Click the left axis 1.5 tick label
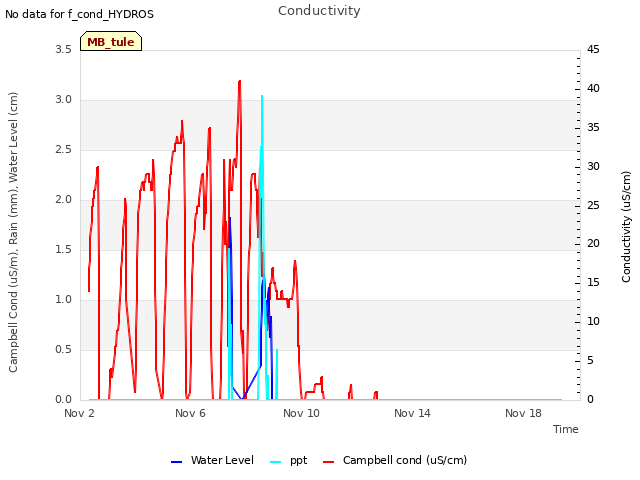This screenshot has height=480, width=640. pyautogui.click(x=63, y=249)
